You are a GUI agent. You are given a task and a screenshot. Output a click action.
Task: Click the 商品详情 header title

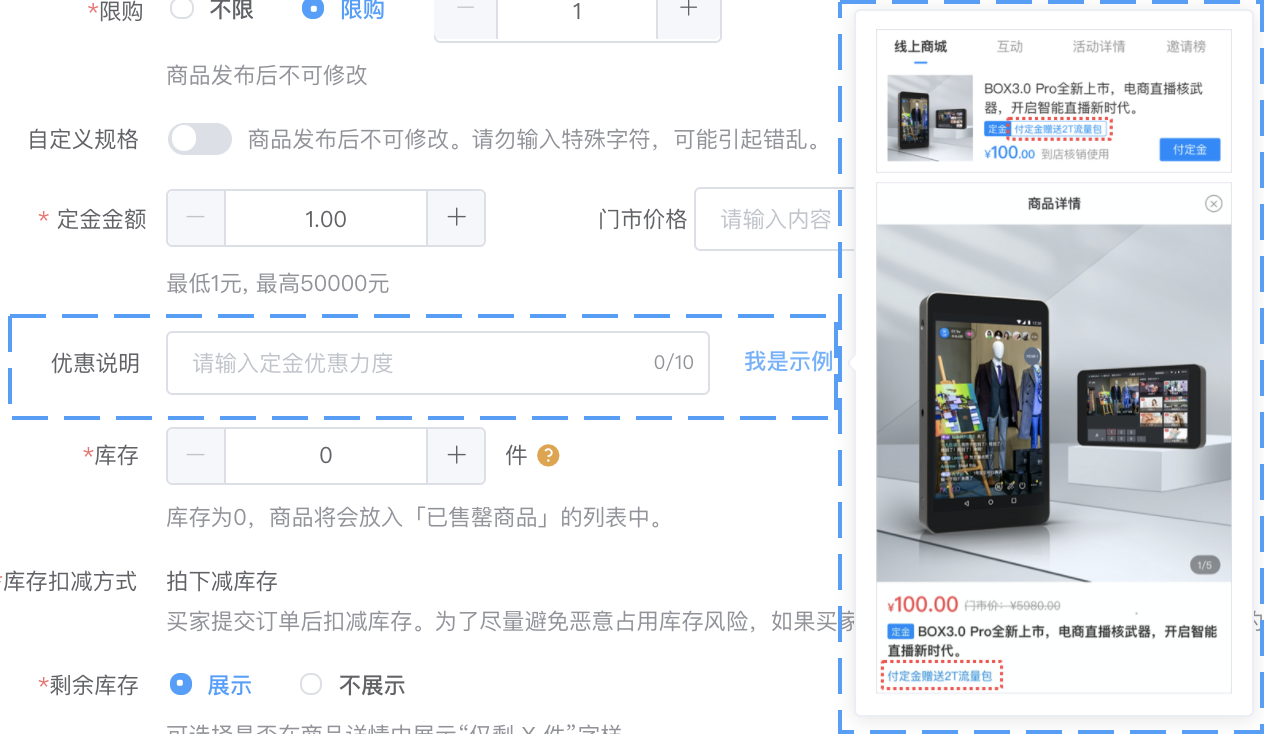click(x=1054, y=204)
